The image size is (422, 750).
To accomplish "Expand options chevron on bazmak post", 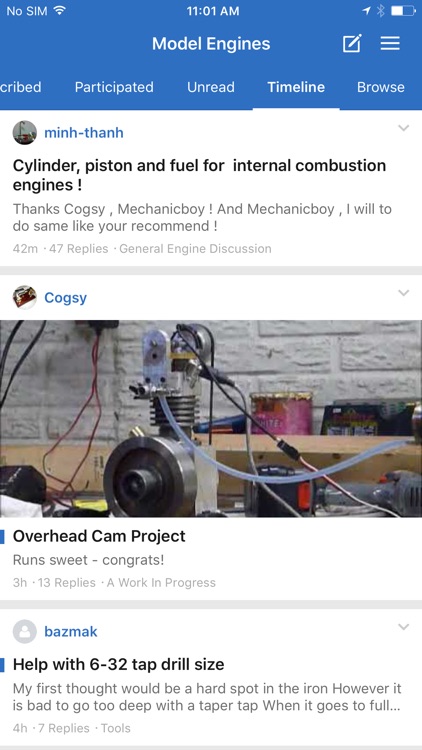I will click(x=404, y=627).
